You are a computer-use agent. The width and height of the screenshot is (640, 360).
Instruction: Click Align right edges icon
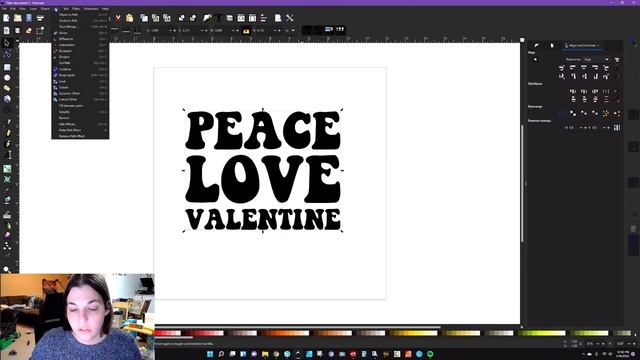coord(595,68)
